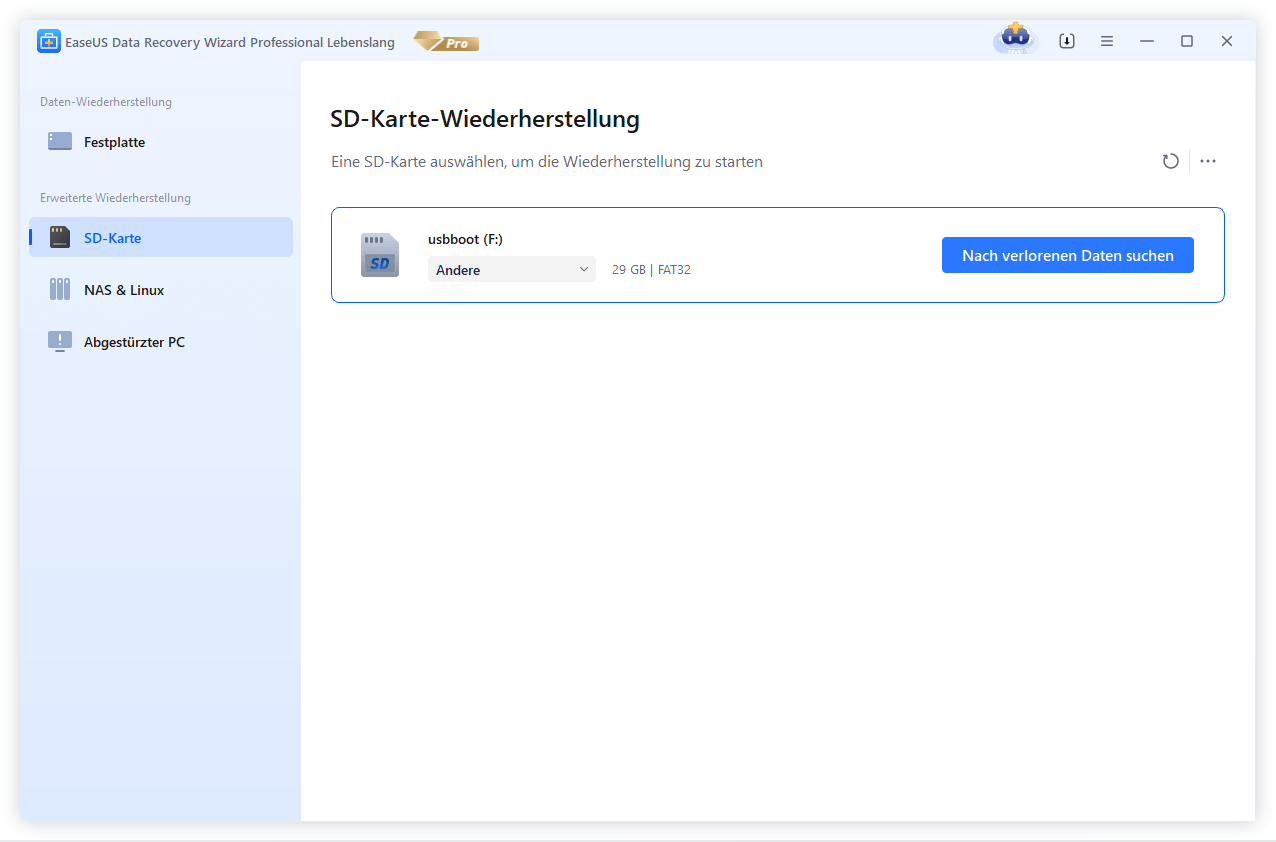Open NAS & Linux recovery

160,290
